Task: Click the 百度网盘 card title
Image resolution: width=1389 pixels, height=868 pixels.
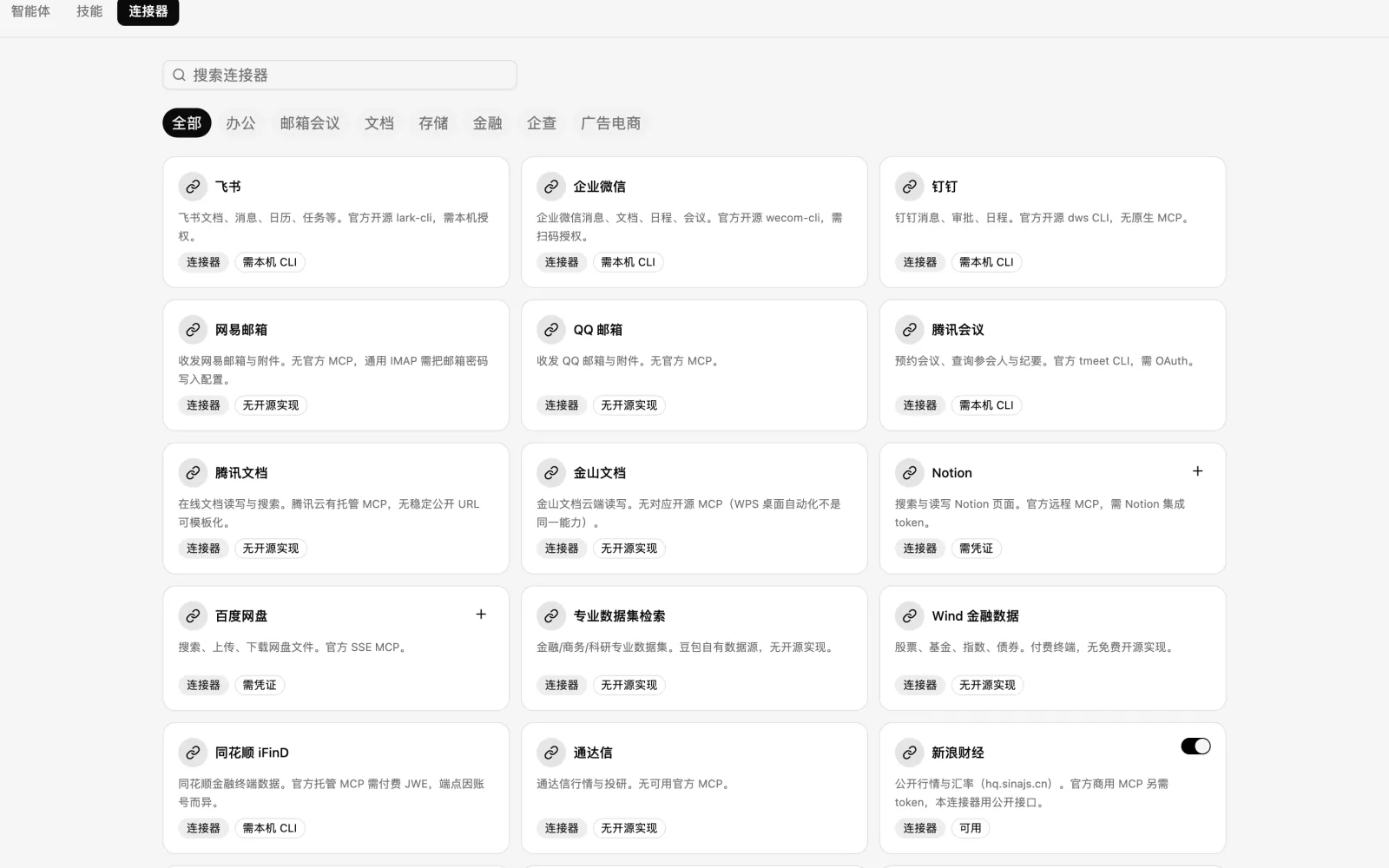Action: tap(241, 616)
